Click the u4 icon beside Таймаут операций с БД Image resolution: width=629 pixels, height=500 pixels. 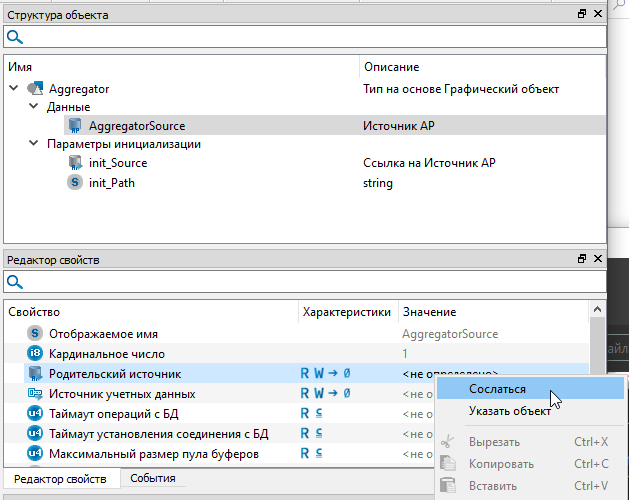coord(35,414)
